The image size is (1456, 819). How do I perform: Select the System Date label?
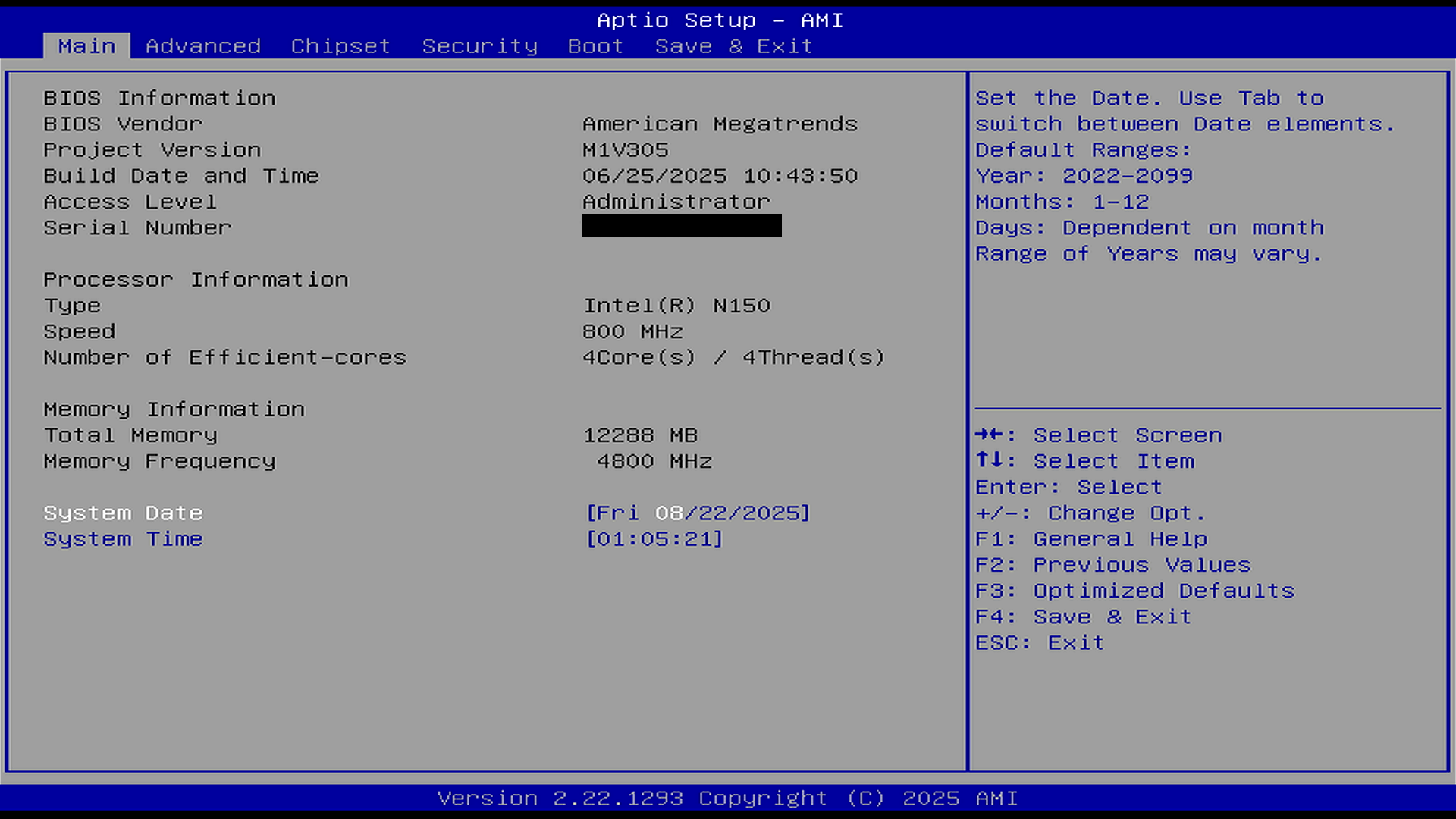pyautogui.click(x=123, y=513)
